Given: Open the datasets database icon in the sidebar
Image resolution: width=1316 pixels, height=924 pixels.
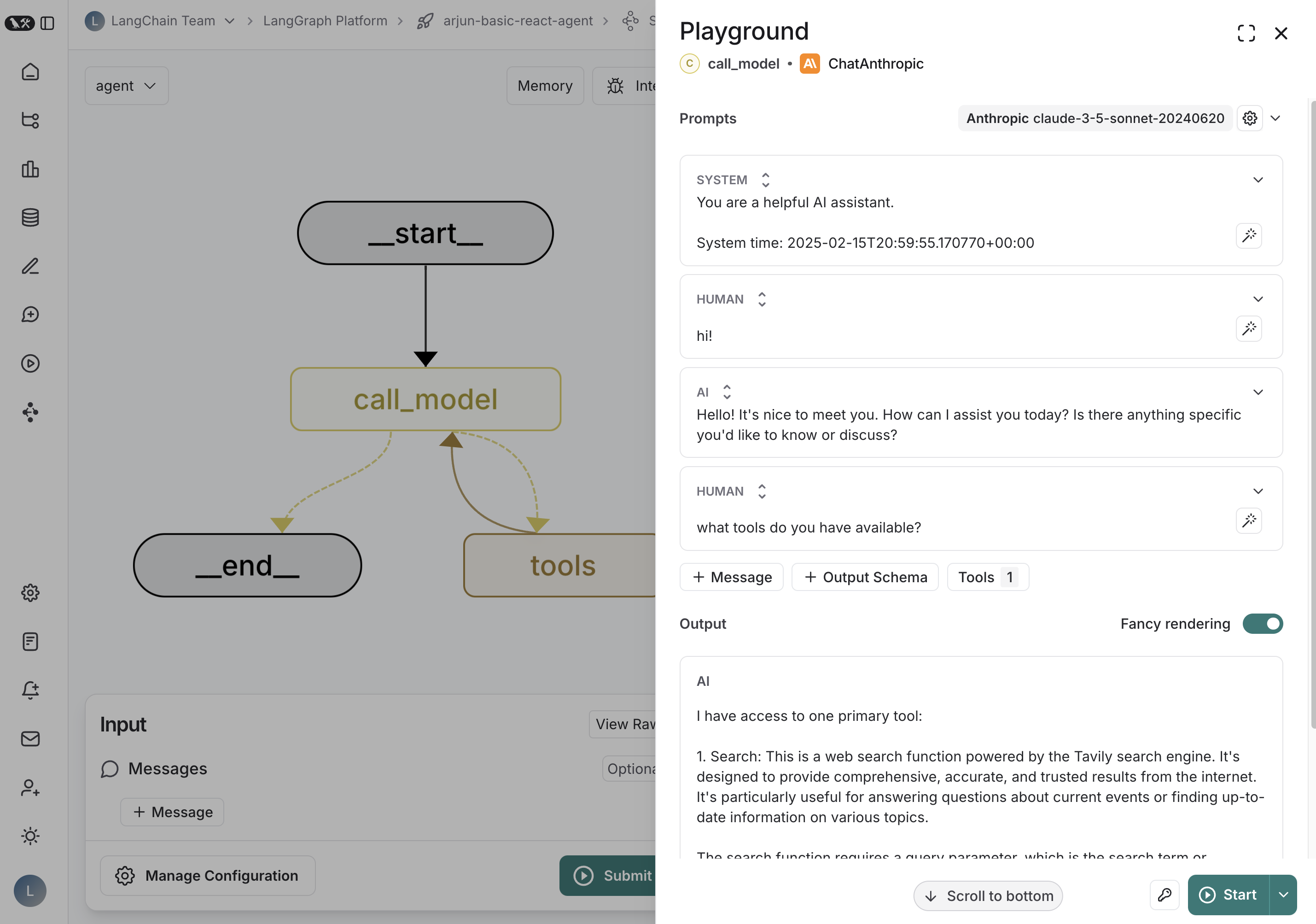Looking at the screenshot, I should (30, 218).
